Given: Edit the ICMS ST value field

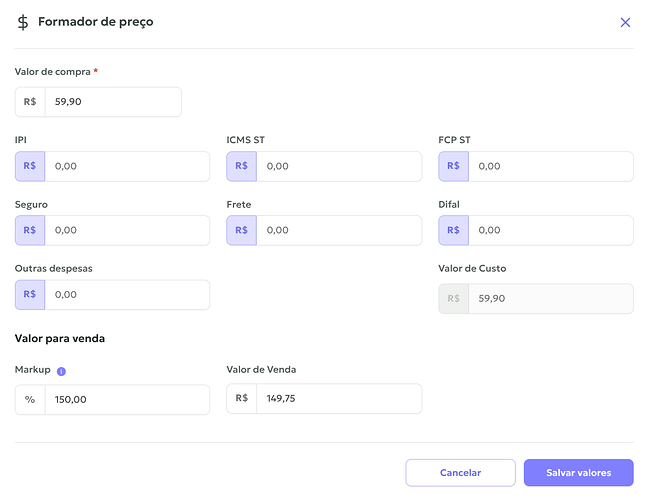Looking at the screenshot, I should (x=338, y=166).
